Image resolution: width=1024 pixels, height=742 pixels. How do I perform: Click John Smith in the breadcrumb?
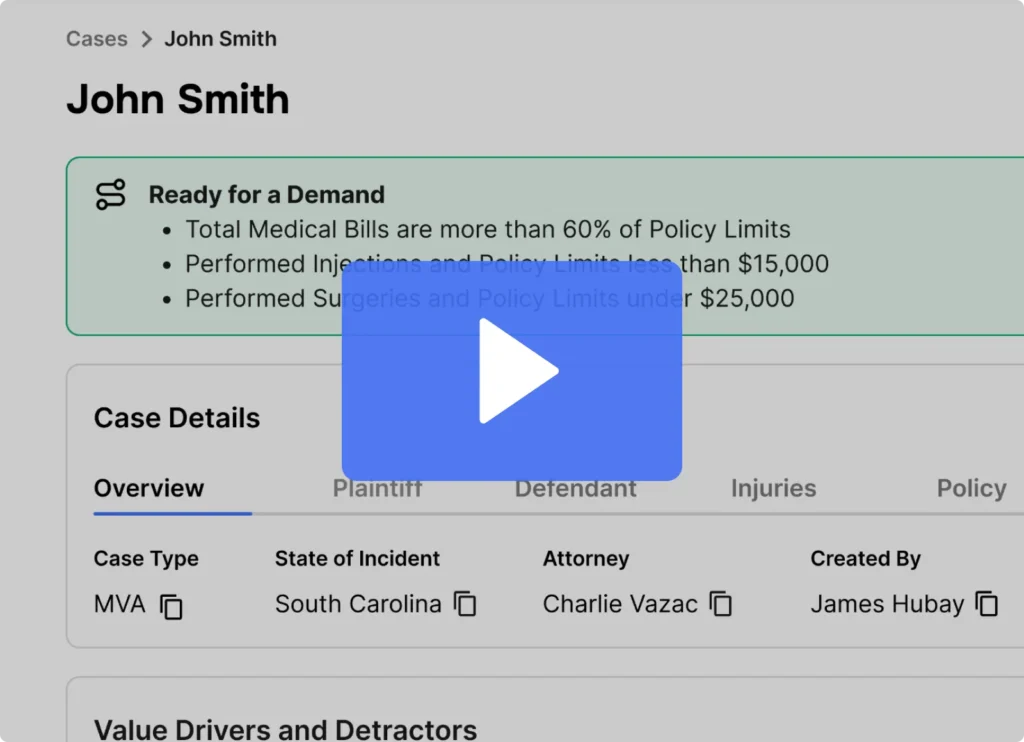pos(220,39)
